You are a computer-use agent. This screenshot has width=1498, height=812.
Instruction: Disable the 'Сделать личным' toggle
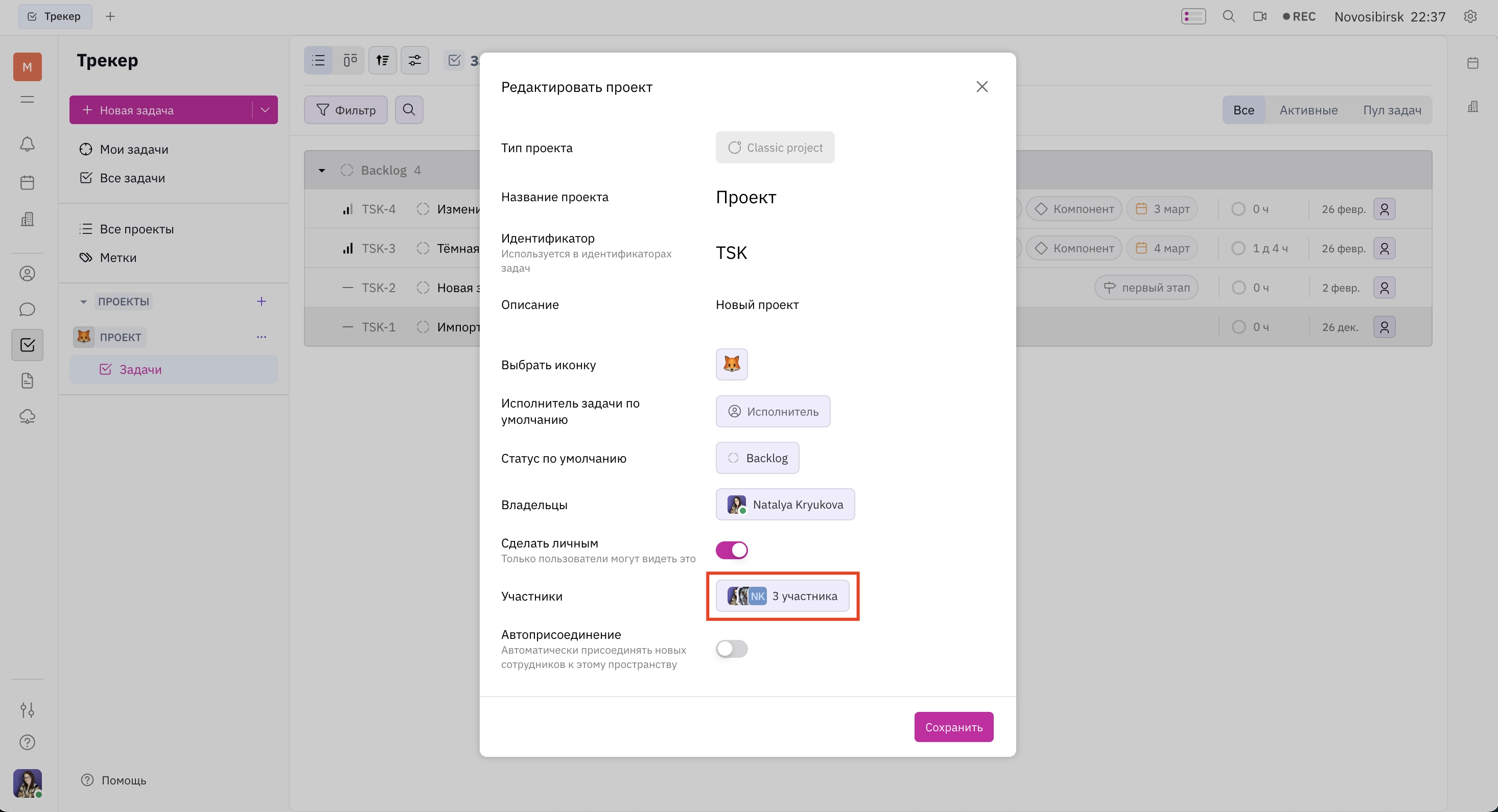(x=732, y=550)
